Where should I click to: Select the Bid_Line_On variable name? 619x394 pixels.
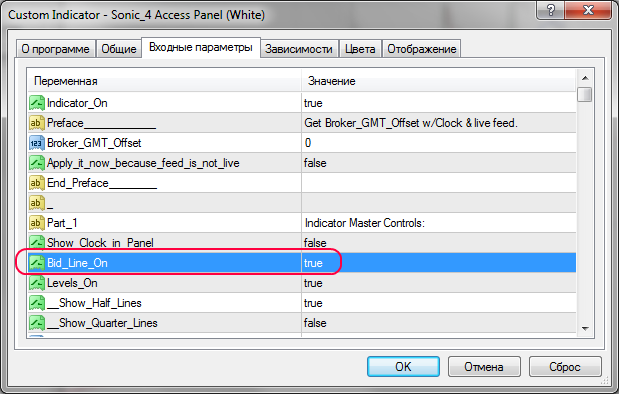pyautogui.click(x=77, y=263)
